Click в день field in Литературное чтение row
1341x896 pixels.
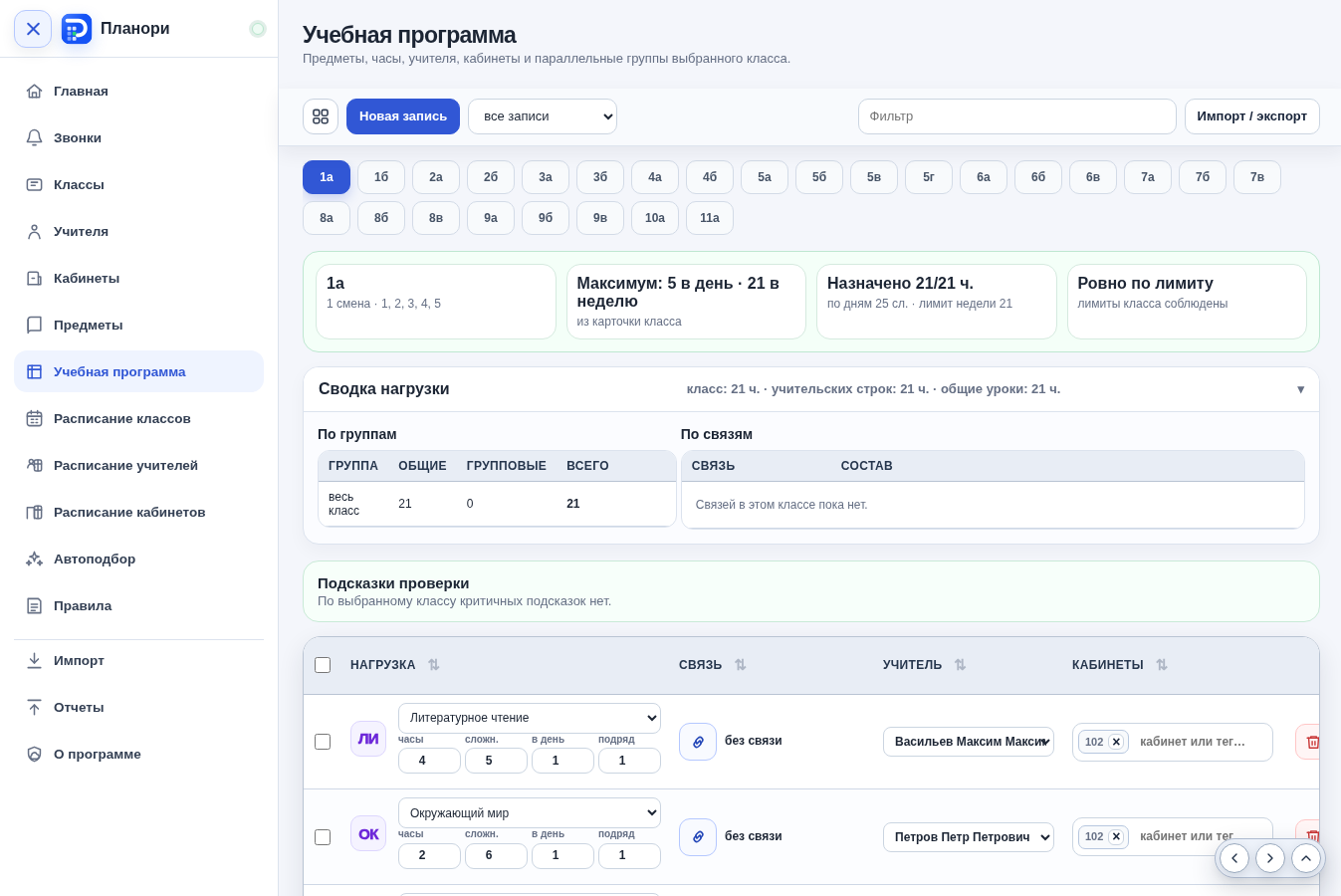pos(562,761)
